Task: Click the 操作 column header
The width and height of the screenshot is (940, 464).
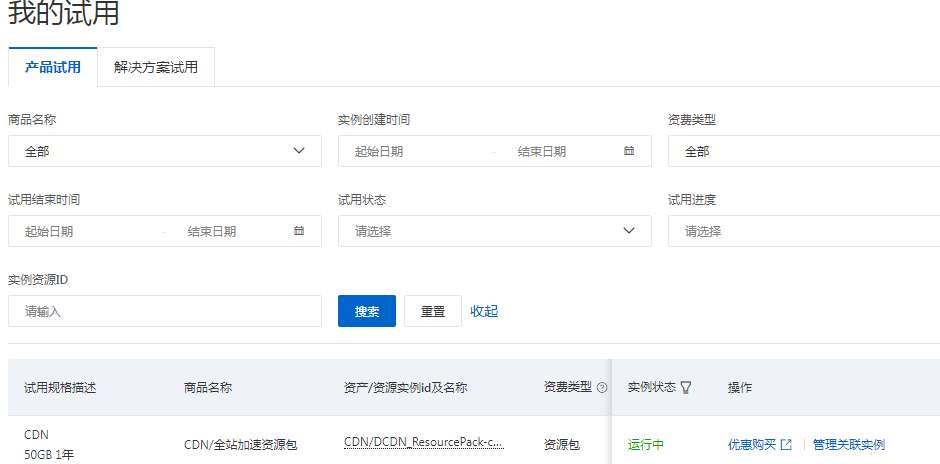Action: pos(740,388)
